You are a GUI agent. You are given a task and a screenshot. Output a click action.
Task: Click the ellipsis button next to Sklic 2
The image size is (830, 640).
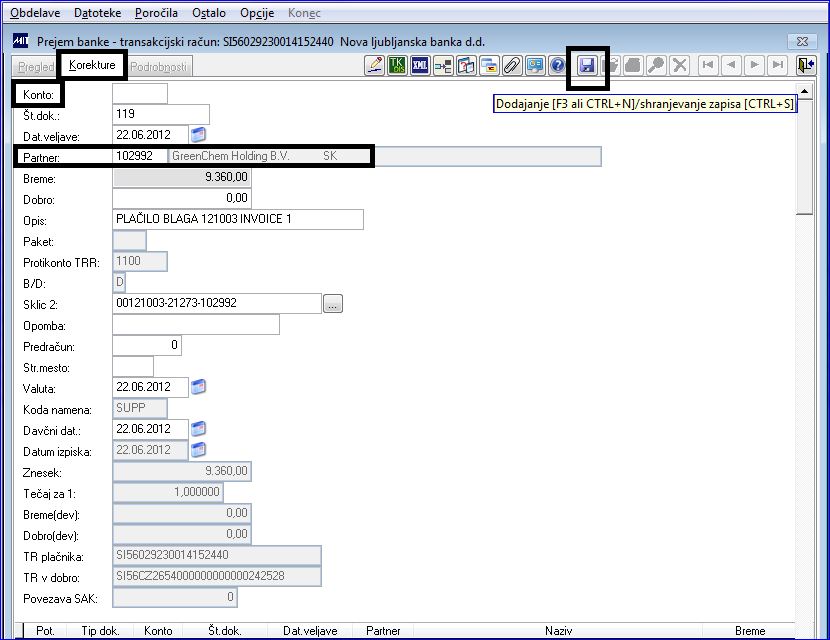pos(332,304)
